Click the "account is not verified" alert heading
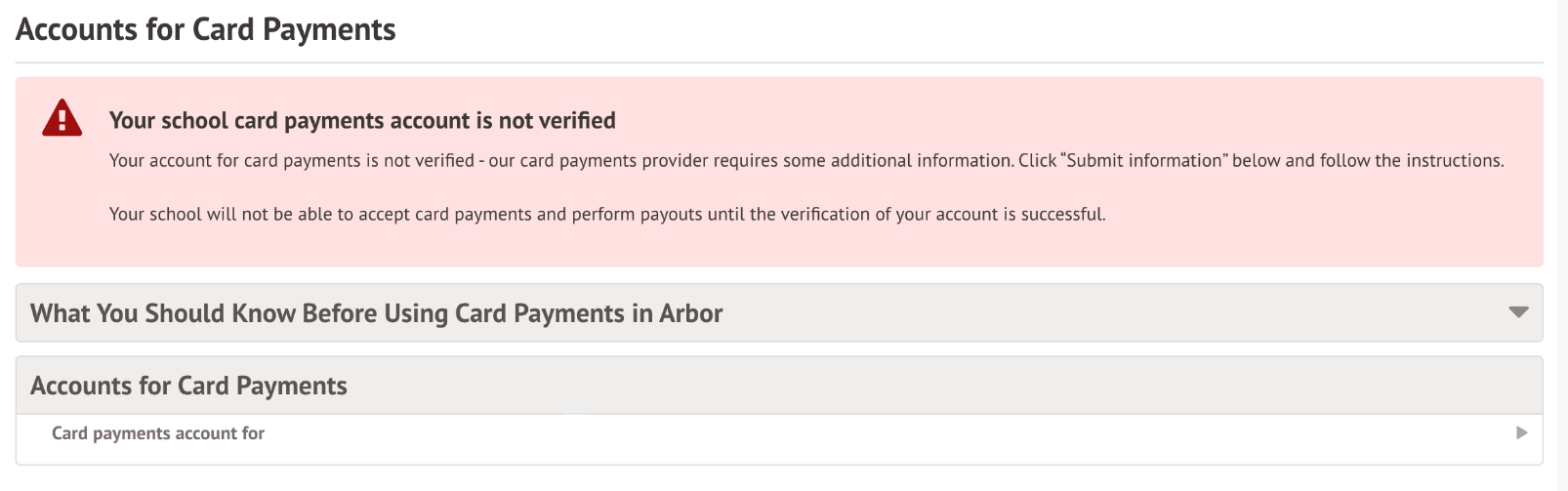Viewport: 1568px width, 491px height. (x=362, y=121)
